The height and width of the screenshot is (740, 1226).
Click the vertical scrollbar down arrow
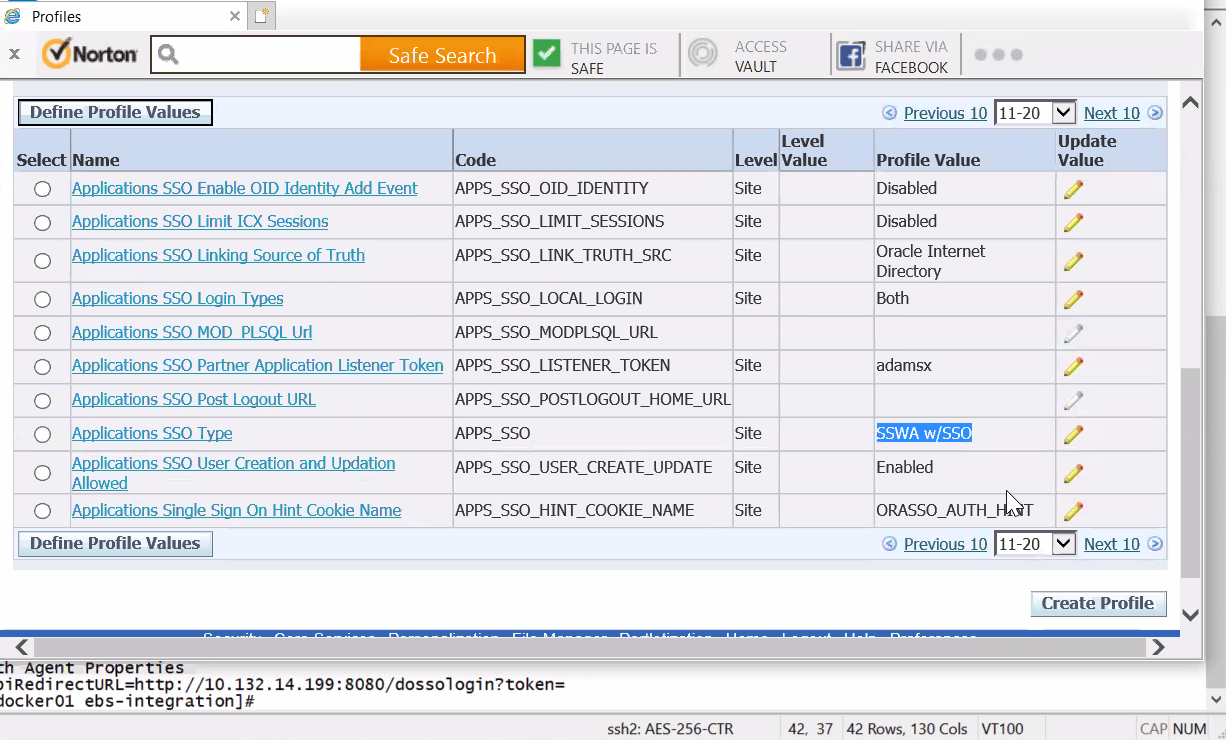pyautogui.click(x=1190, y=614)
